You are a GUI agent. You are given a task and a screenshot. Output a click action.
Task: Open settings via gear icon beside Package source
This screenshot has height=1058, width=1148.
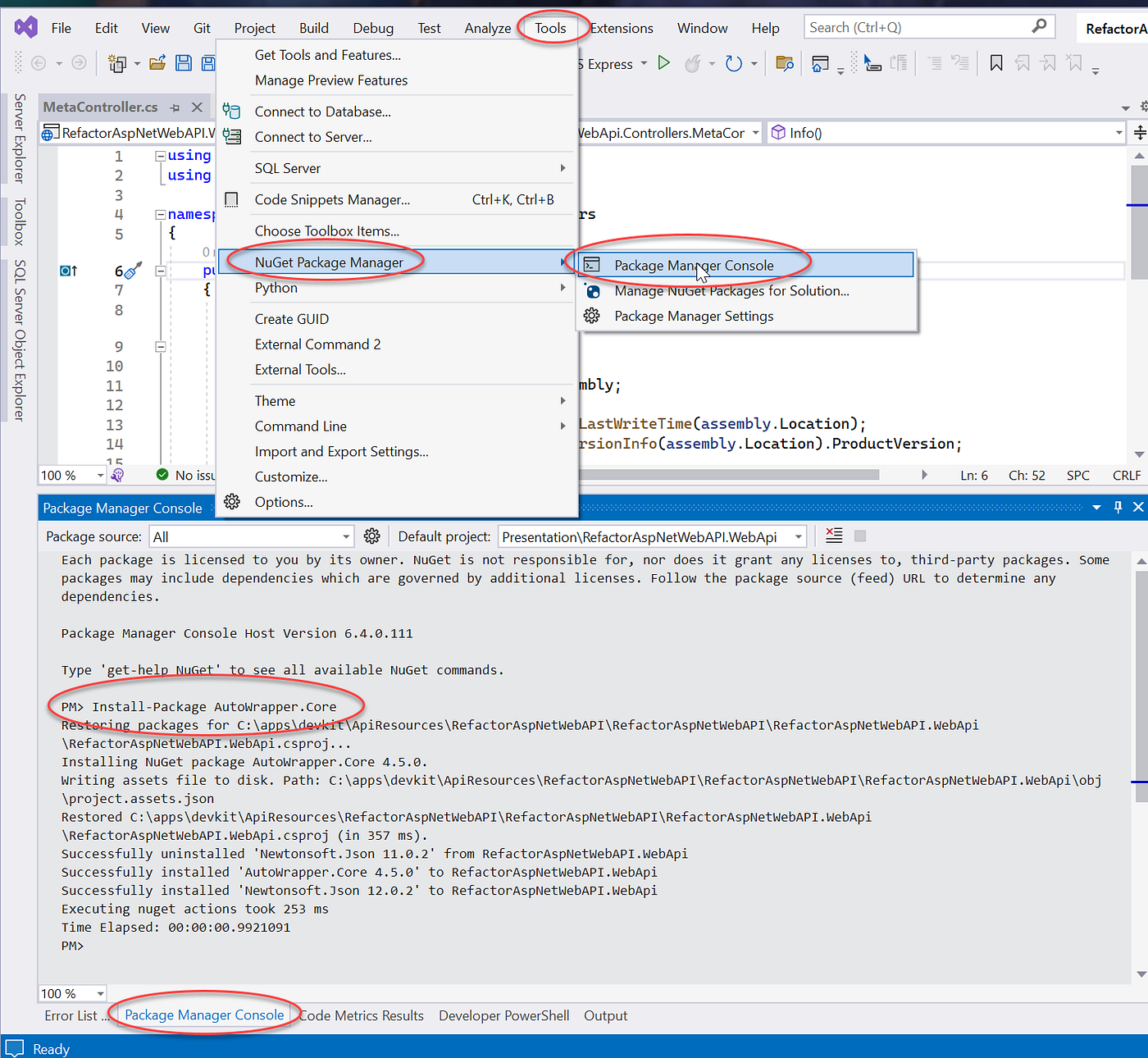click(372, 536)
